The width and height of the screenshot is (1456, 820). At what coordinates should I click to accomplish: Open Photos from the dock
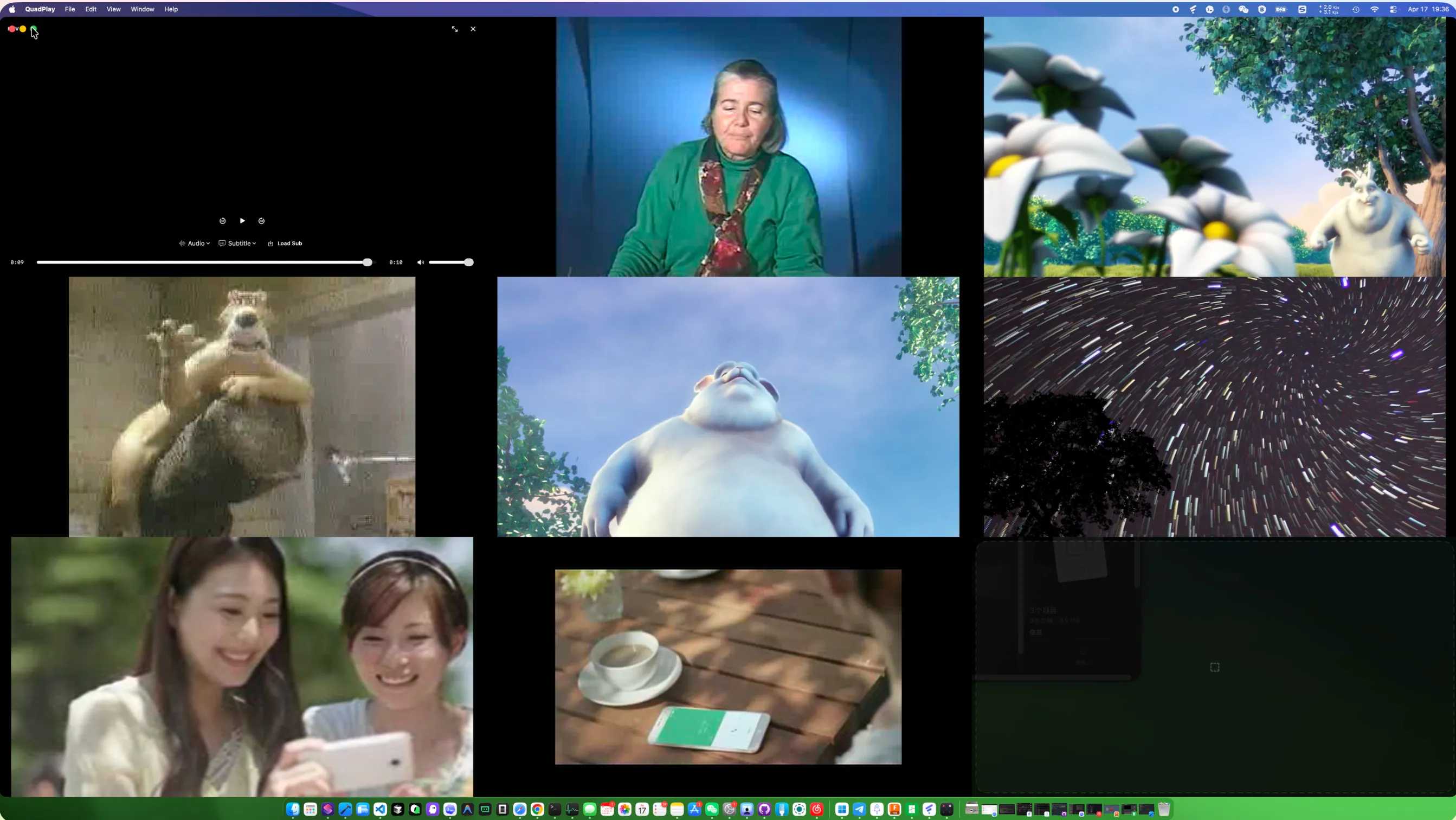click(x=625, y=809)
